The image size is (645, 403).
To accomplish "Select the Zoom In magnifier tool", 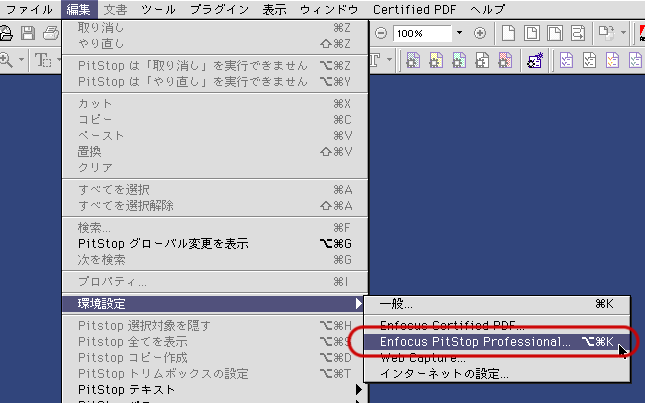I will (x=6, y=60).
